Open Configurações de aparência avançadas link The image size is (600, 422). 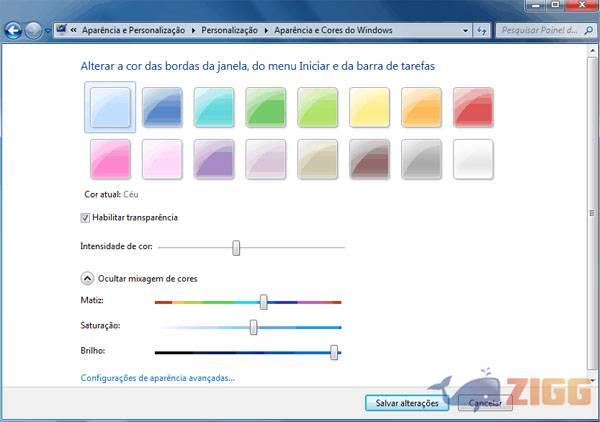[x=158, y=378]
